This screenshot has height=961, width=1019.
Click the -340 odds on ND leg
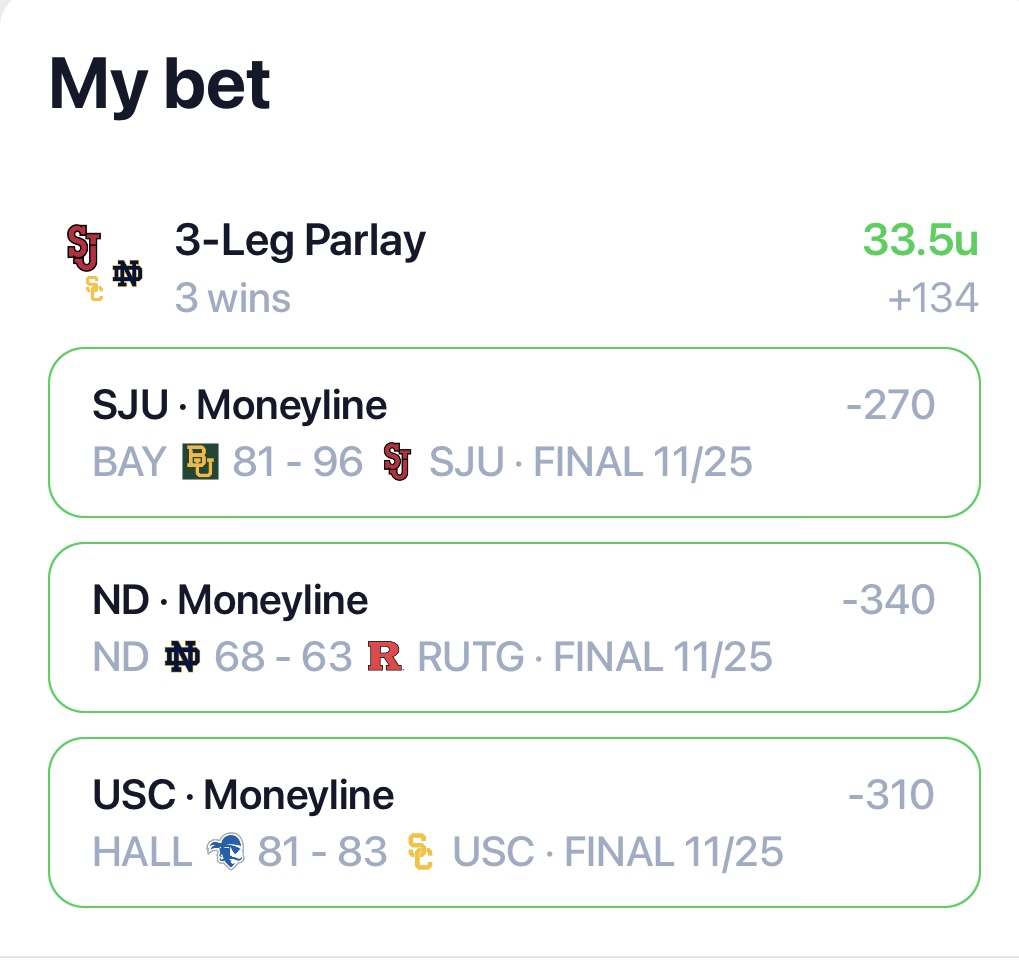tap(888, 600)
